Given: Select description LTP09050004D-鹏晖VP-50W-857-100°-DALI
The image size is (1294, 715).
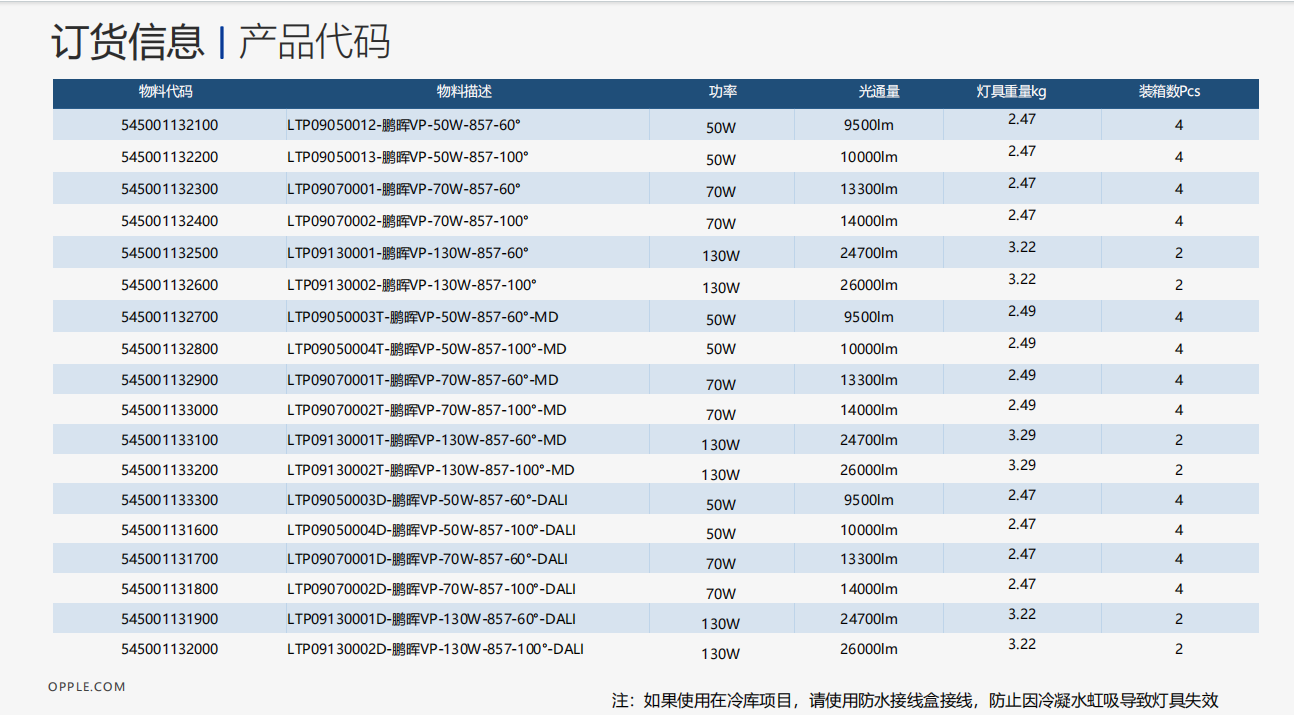Looking at the screenshot, I should pos(431,530).
